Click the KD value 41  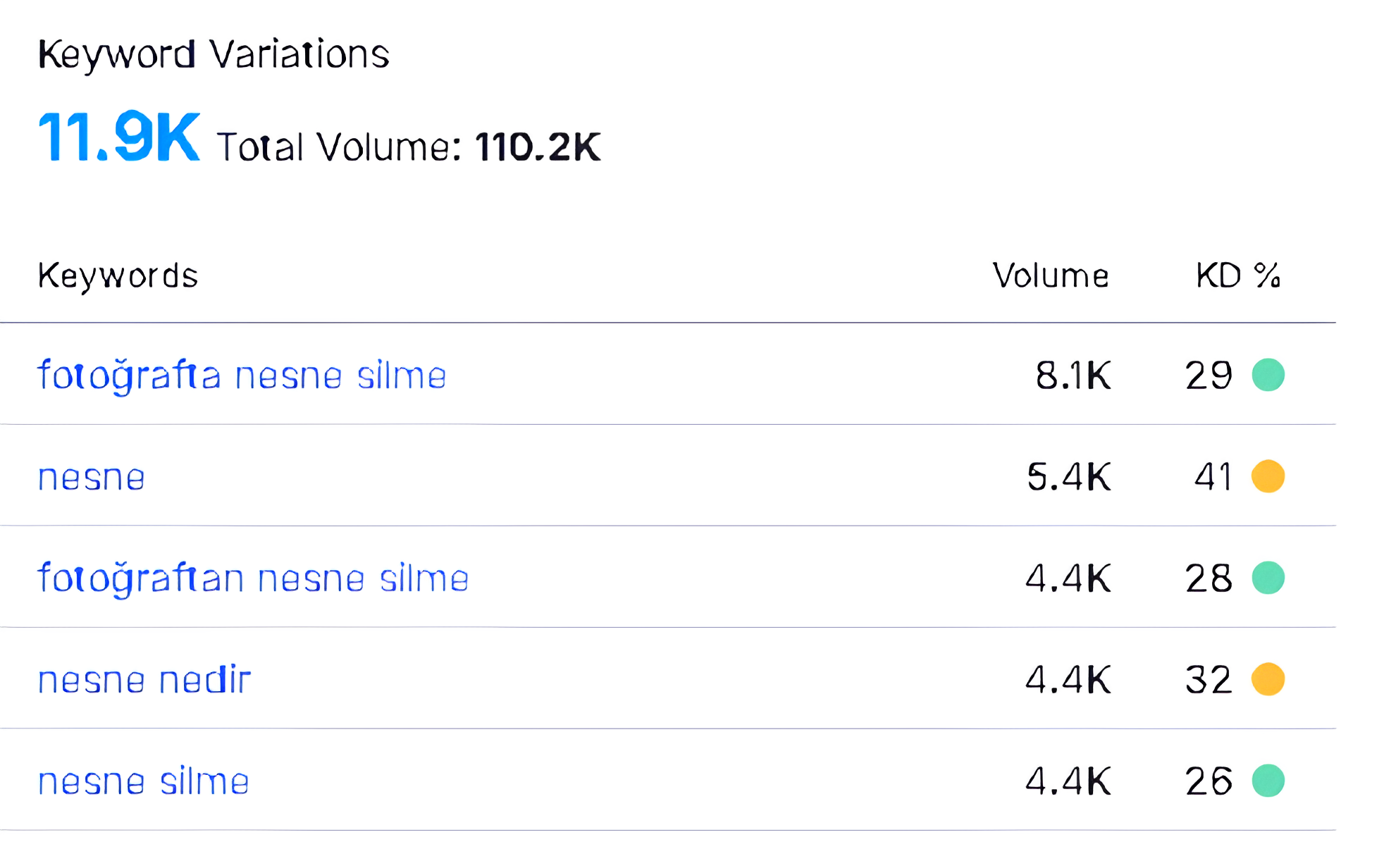pyautogui.click(x=1213, y=477)
